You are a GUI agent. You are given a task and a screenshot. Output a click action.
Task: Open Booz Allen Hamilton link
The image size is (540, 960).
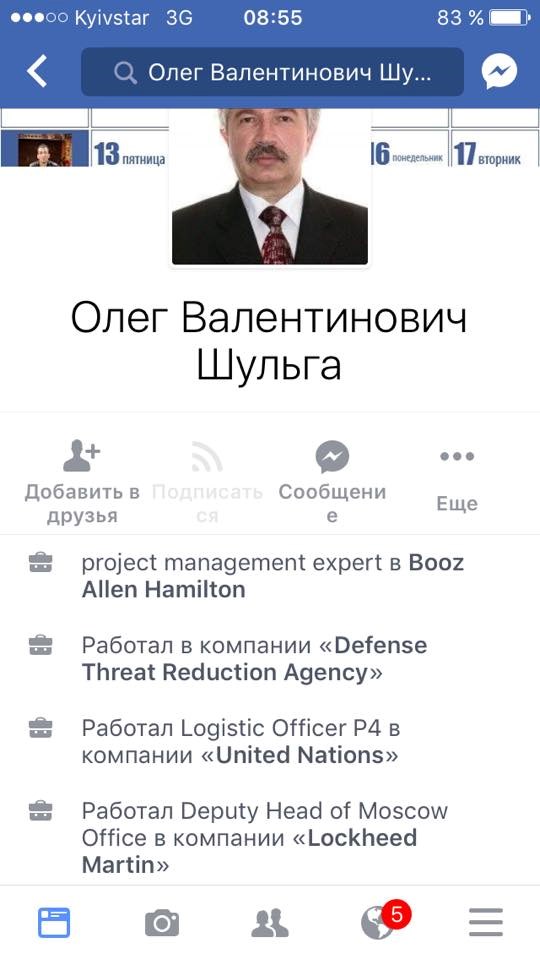[x=272, y=576]
